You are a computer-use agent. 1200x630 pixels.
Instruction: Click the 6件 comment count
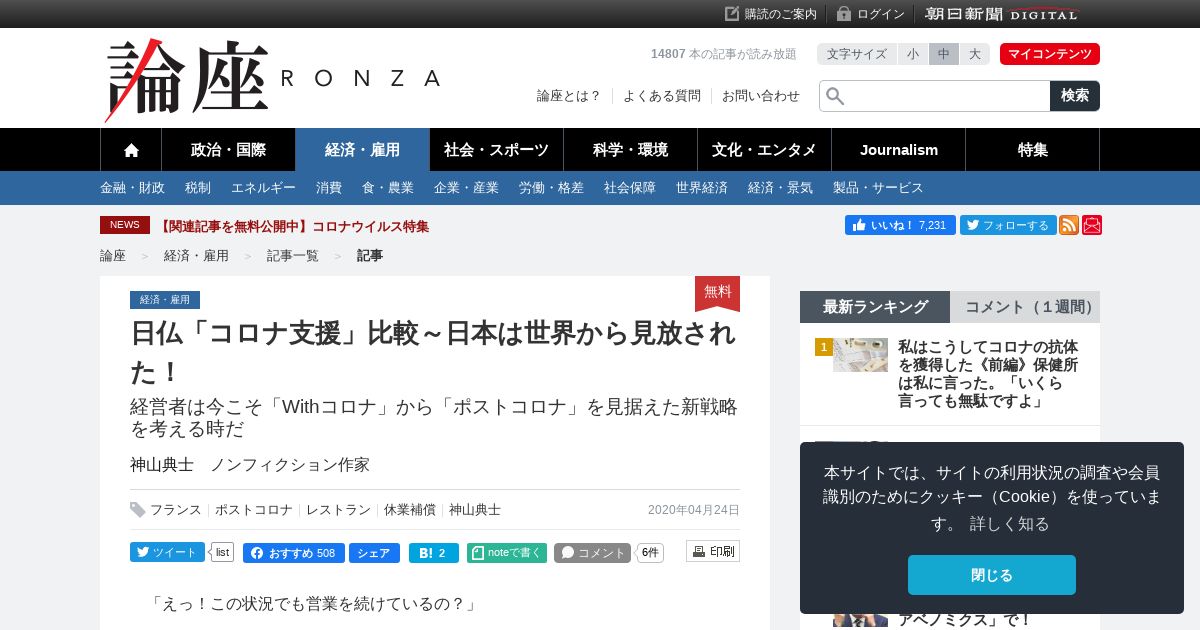(650, 553)
